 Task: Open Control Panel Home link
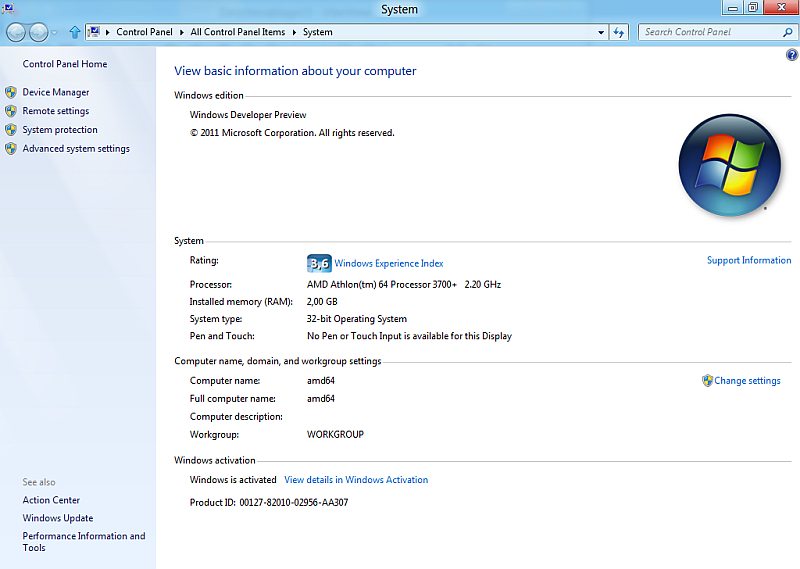pyautogui.click(x=65, y=64)
